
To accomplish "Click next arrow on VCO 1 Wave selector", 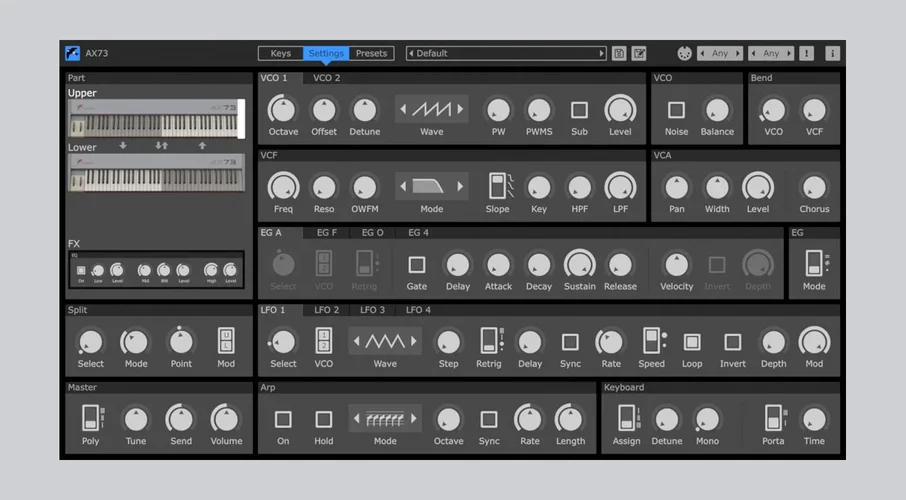I will (460, 109).
